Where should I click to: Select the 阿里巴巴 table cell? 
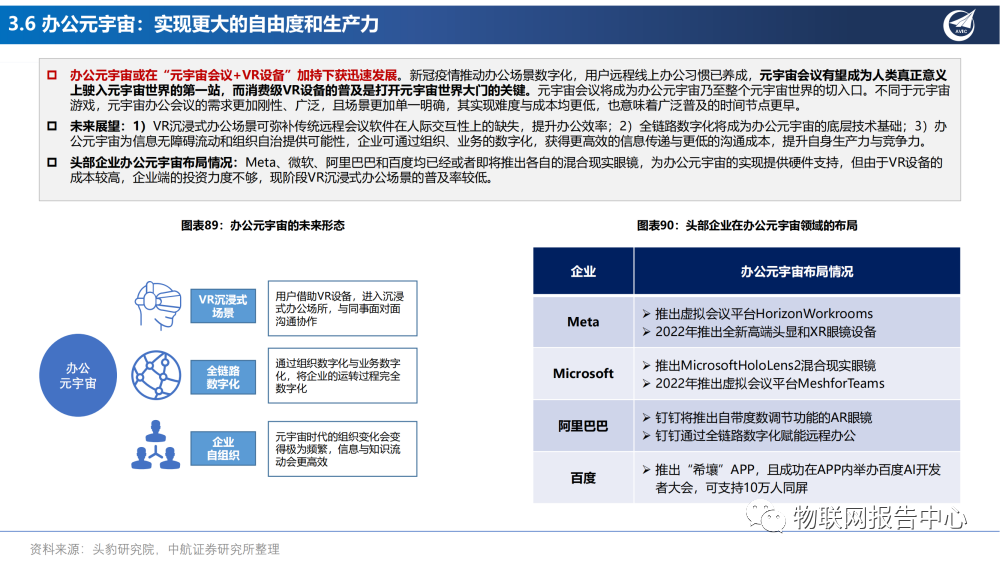click(x=584, y=426)
